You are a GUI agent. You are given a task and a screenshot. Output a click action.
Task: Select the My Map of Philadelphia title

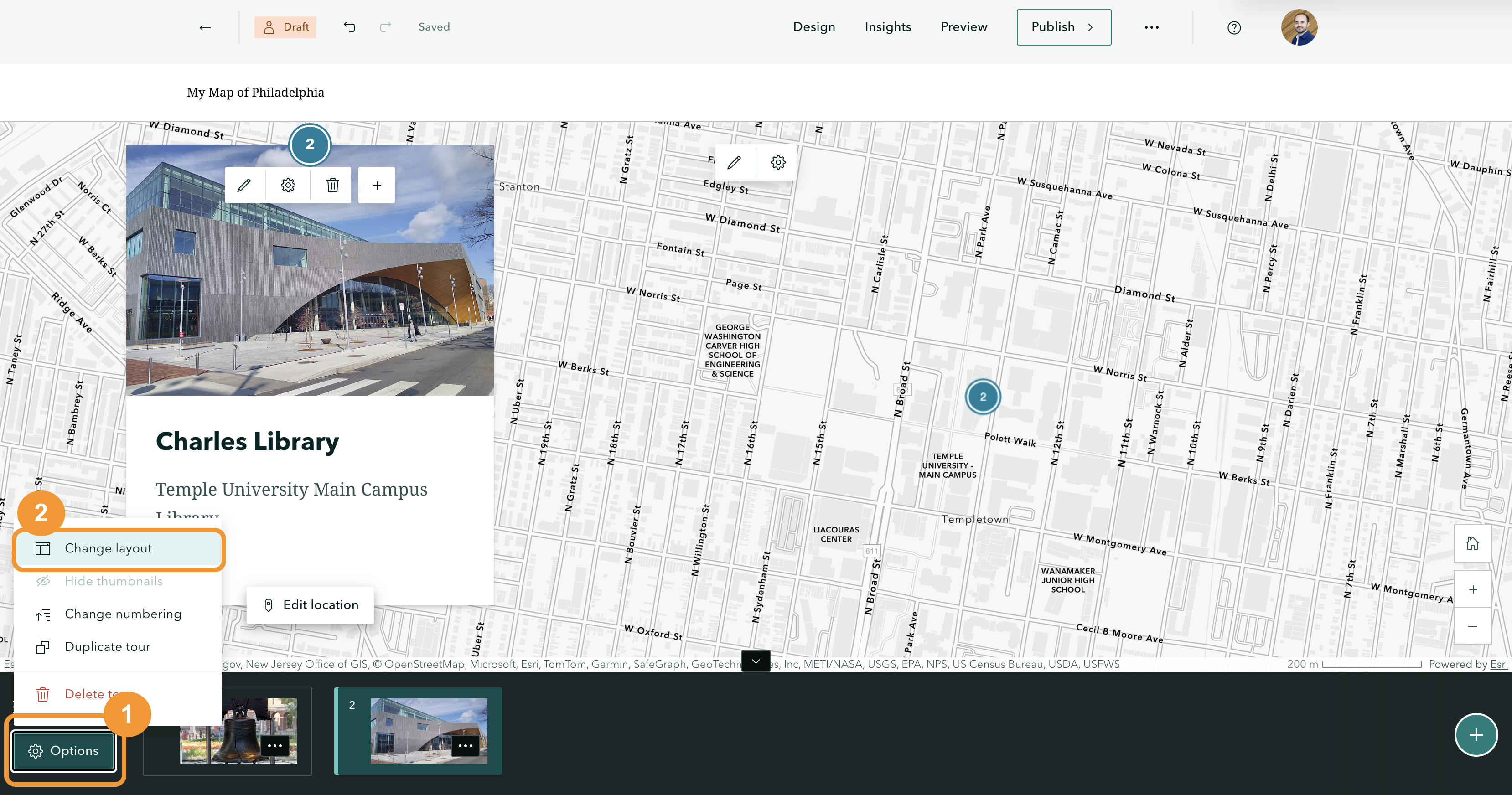point(255,92)
